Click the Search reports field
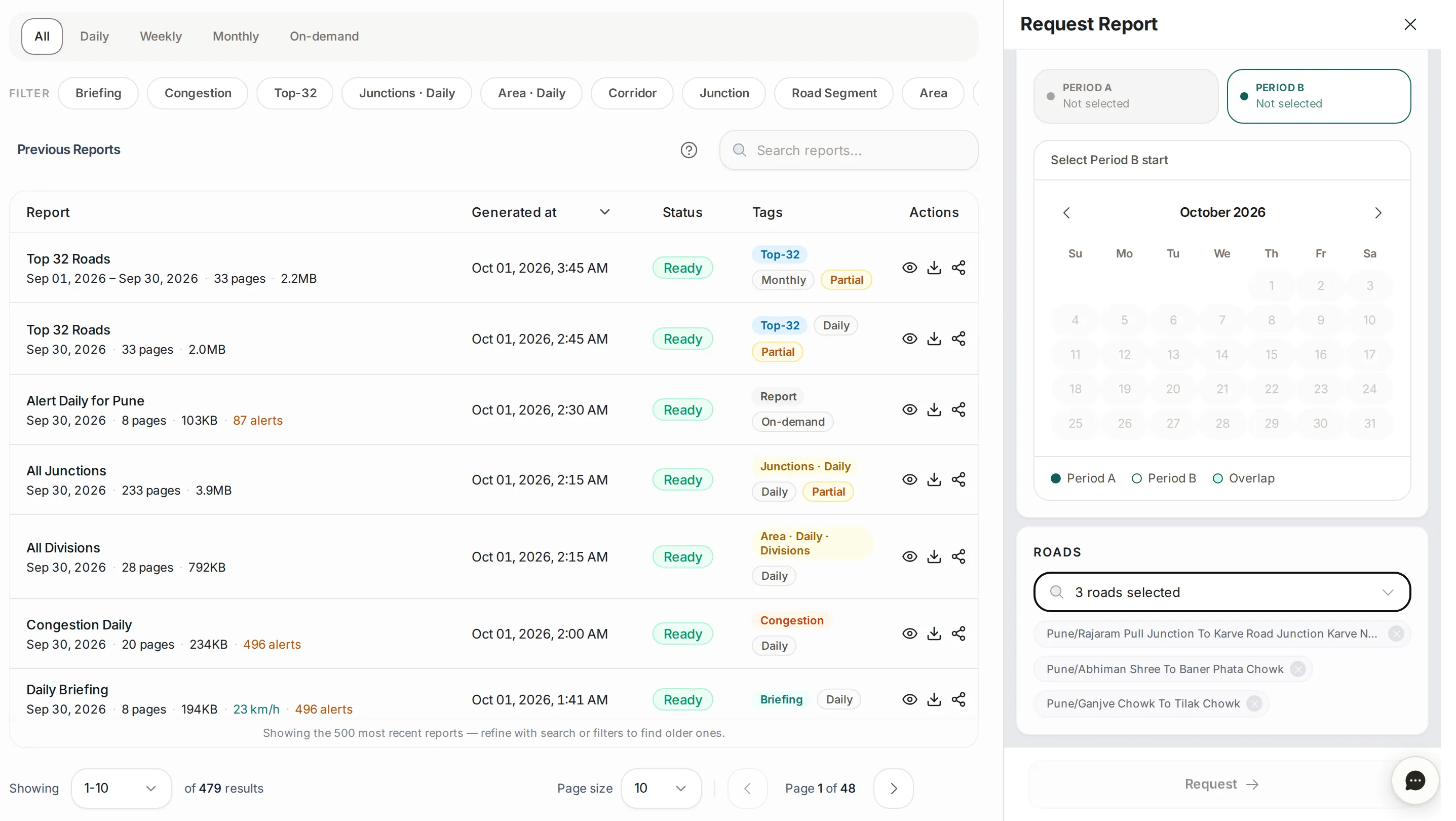This screenshot has width=1456, height=821. [849, 151]
